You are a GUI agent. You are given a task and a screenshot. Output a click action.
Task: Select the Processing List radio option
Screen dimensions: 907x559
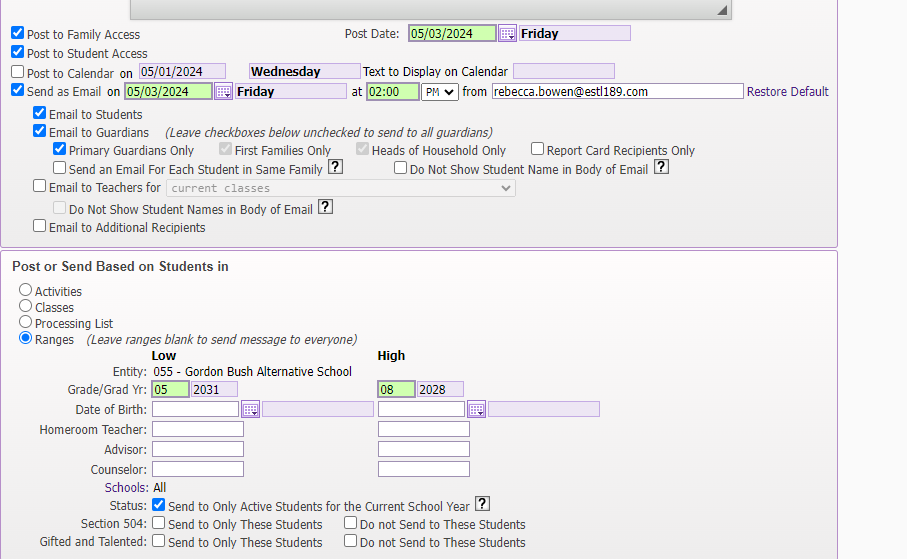click(26, 322)
